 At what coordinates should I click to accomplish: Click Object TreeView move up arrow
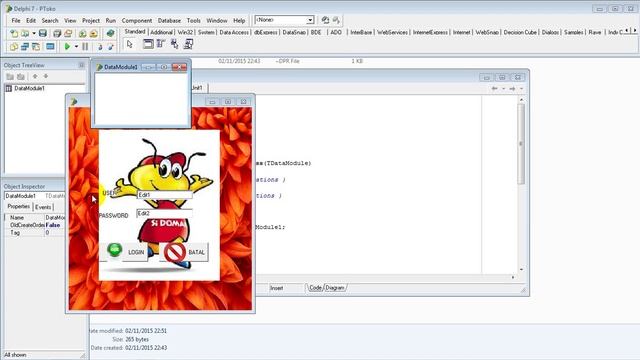pos(35,76)
